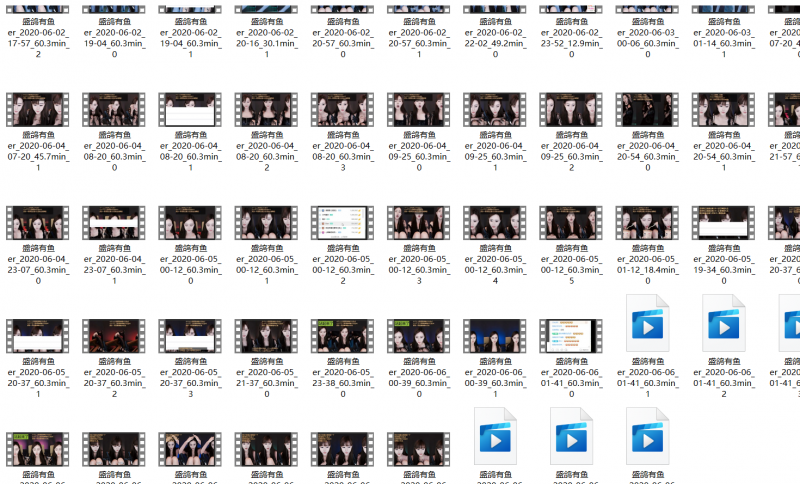Select the generic video file icon 2020-06-06_01-41 part 2
Image resolution: width=800 pixels, height=484 pixels.
[723, 321]
